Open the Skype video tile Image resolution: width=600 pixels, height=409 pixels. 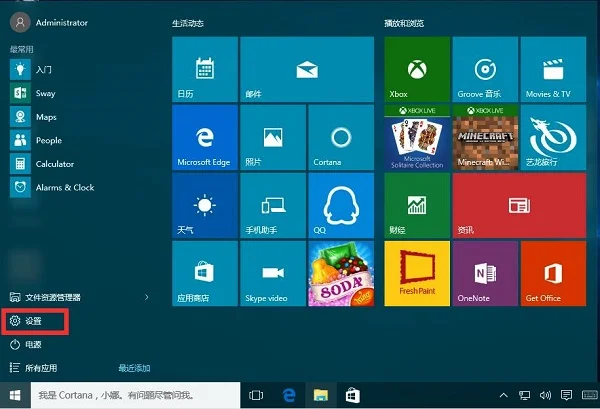(x=271, y=275)
